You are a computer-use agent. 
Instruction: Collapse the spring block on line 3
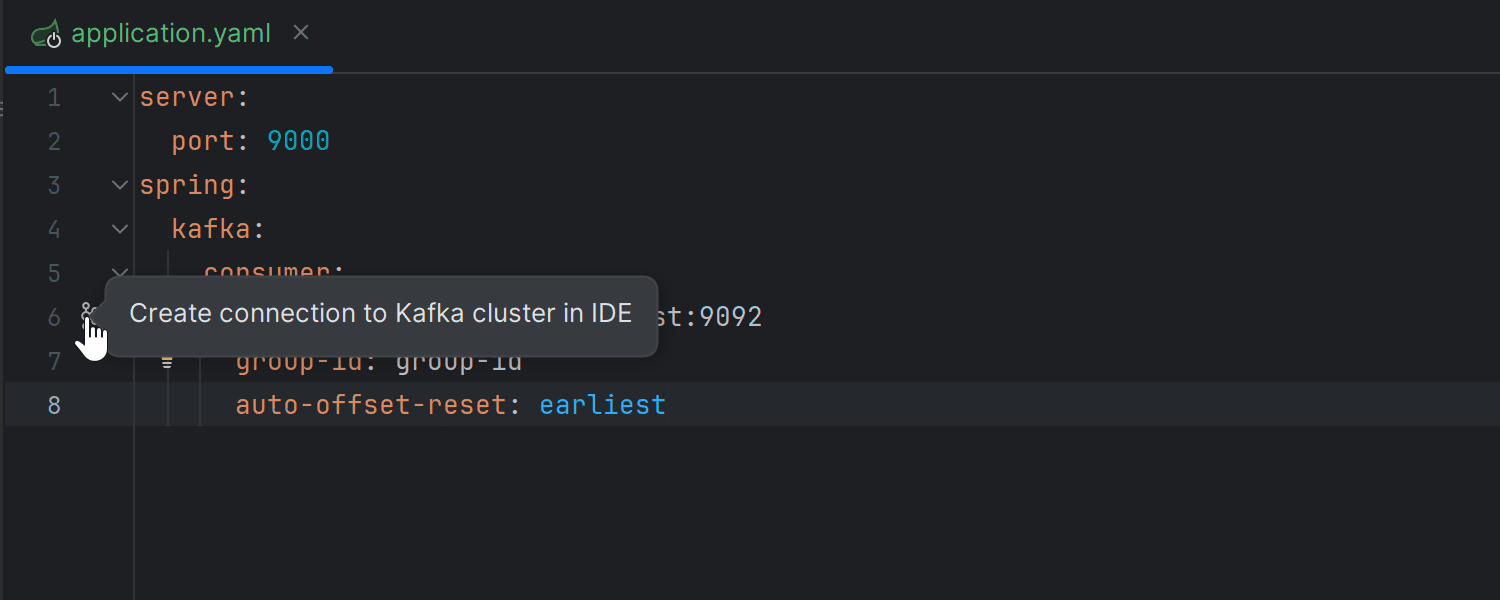pyautogui.click(x=119, y=184)
